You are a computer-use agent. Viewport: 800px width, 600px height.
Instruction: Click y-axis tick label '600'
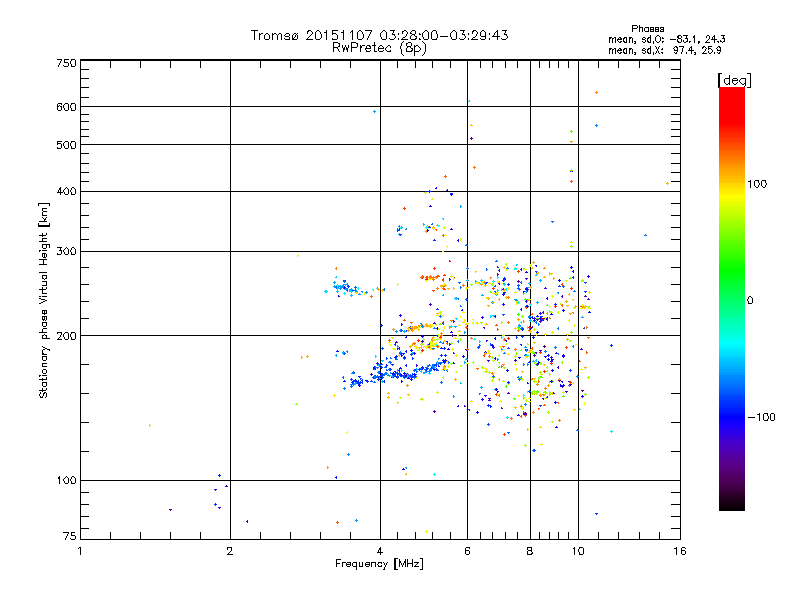pos(66,107)
